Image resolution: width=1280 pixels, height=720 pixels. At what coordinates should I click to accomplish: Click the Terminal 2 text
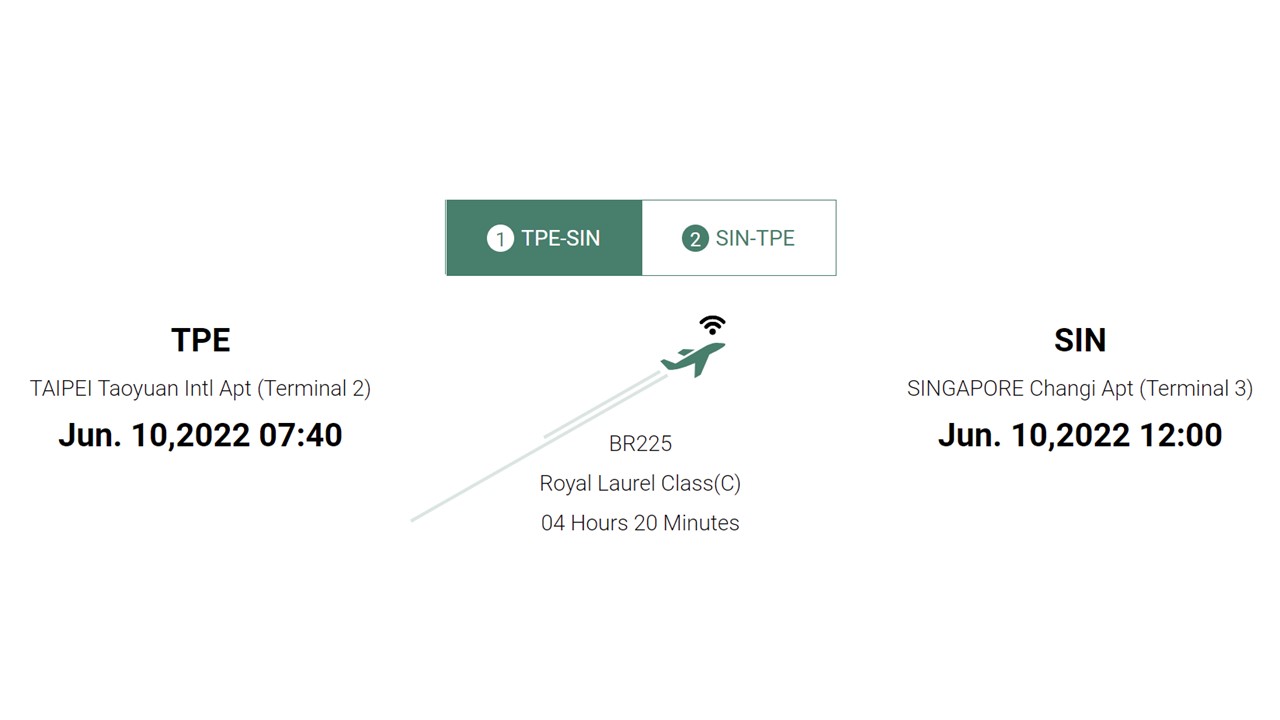tap(314, 389)
